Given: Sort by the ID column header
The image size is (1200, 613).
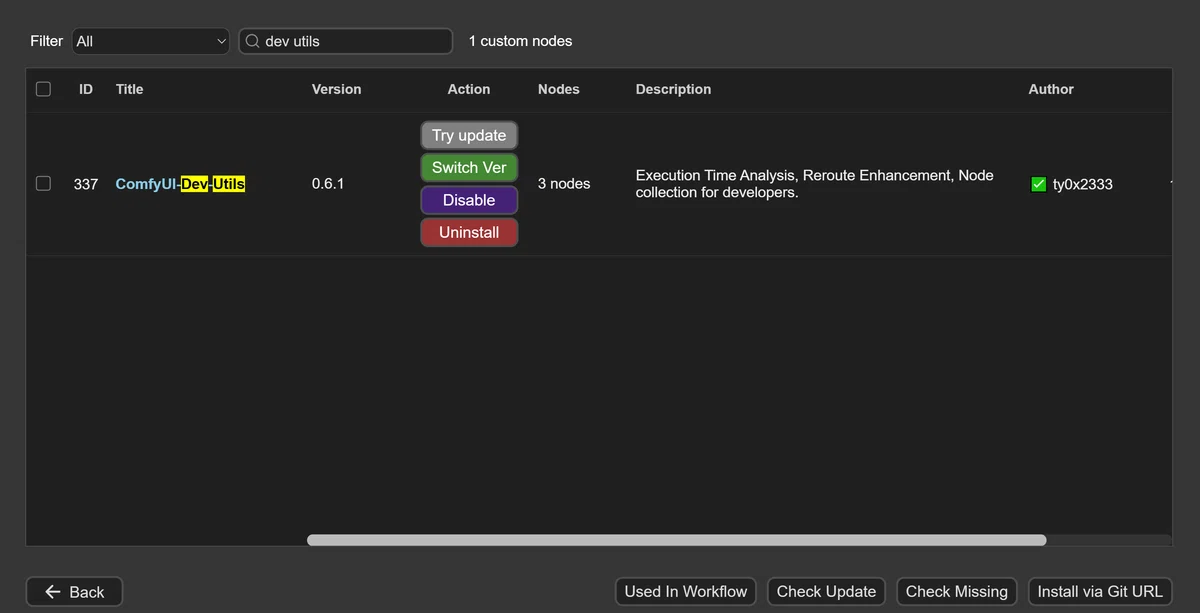Looking at the screenshot, I should tap(86, 89).
